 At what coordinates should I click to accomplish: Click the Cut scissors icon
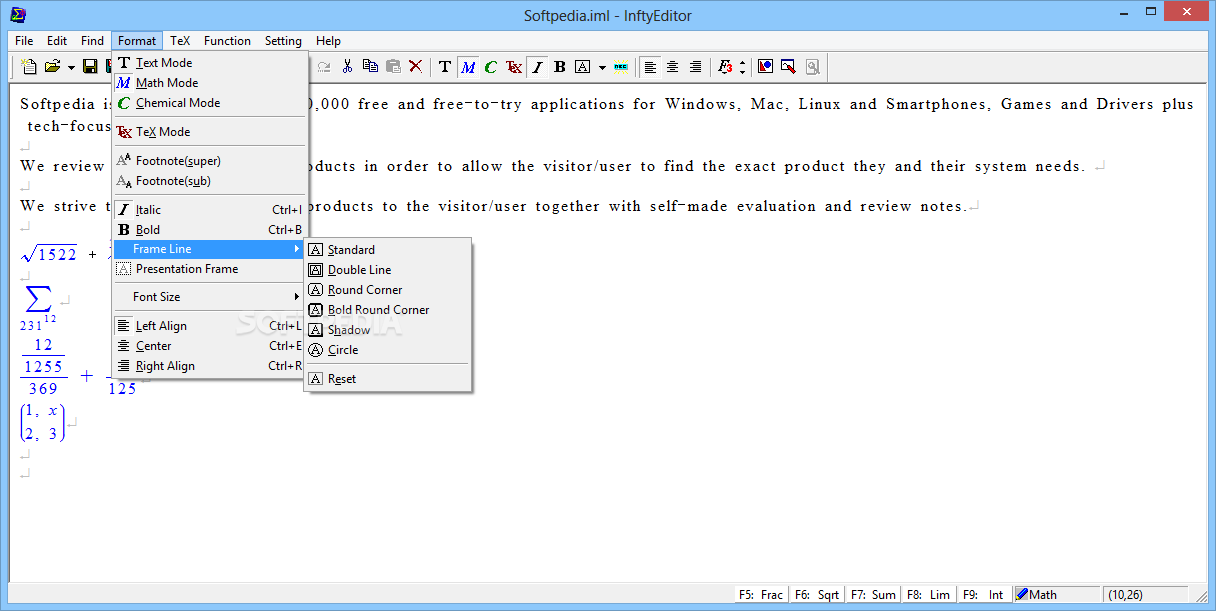tap(347, 67)
